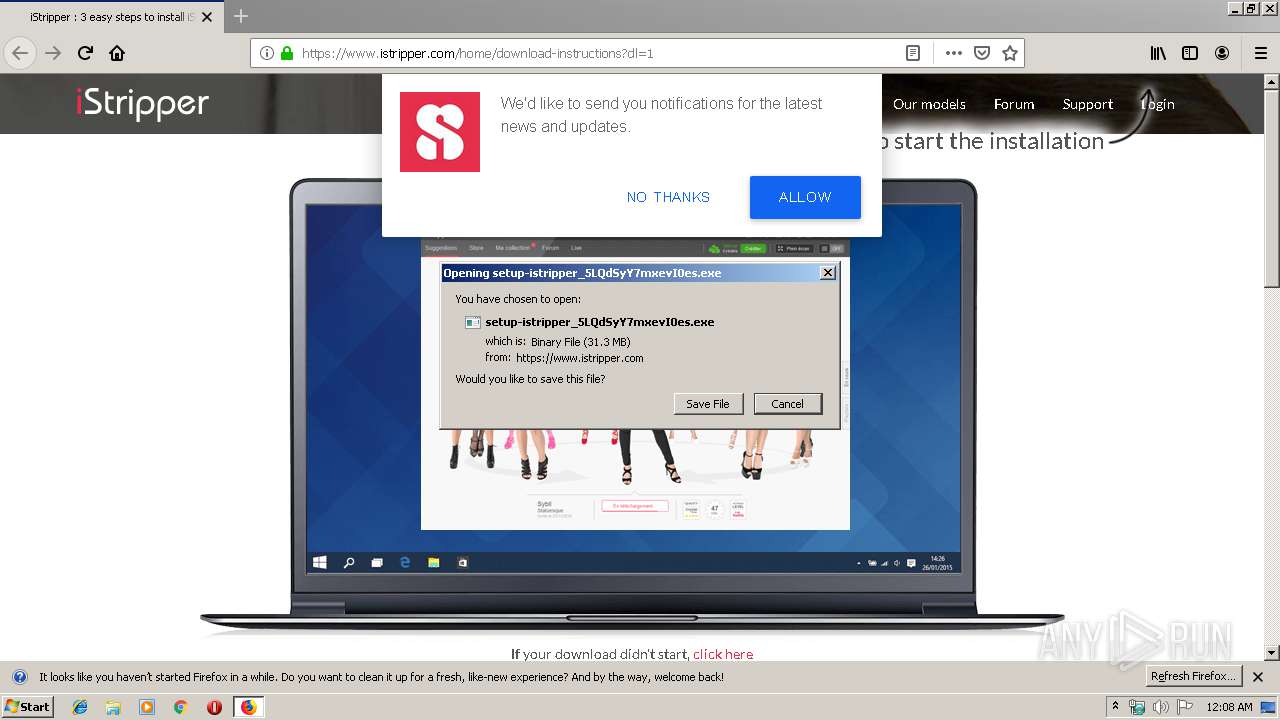Reload the current page

tap(86, 53)
